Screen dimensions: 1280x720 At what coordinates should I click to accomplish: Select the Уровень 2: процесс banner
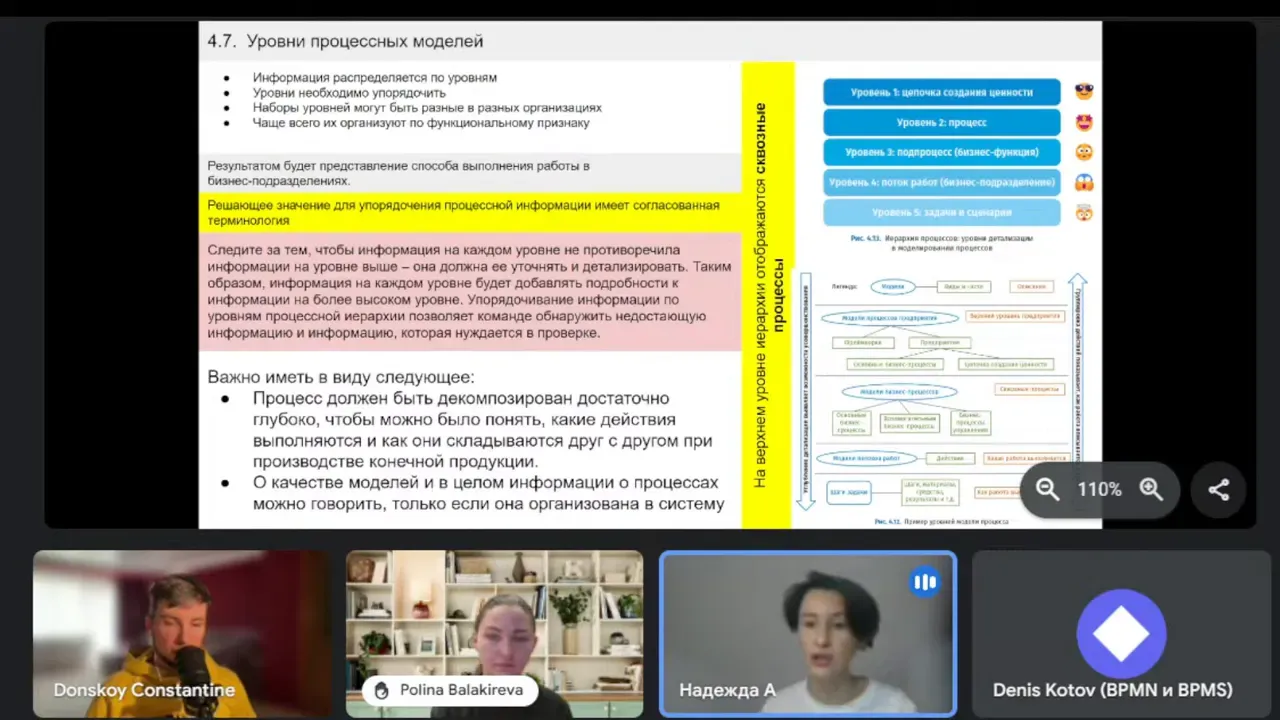(x=940, y=121)
